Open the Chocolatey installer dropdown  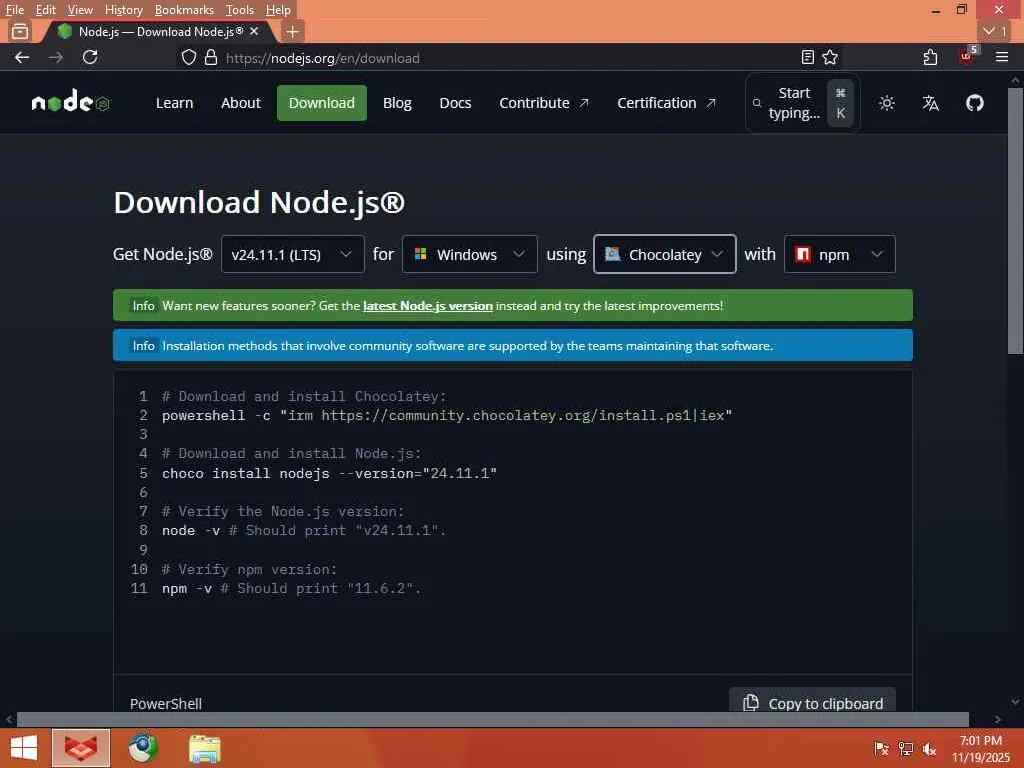pos(665,254)
